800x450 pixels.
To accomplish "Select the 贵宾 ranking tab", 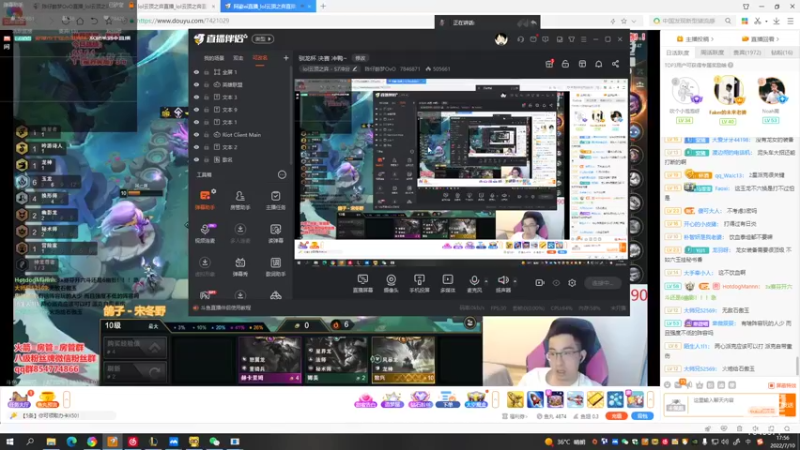I will click(747, 53).
